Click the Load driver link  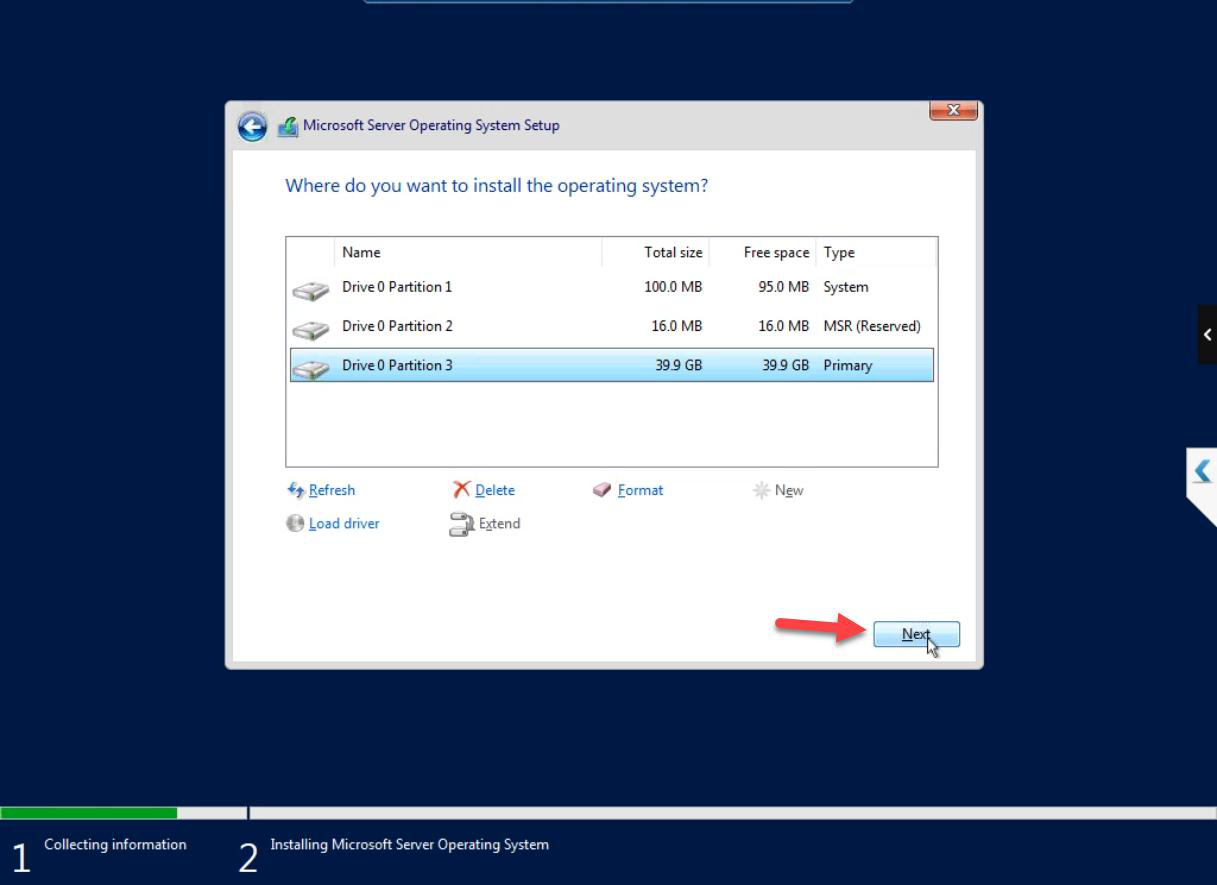coord(344,523)
